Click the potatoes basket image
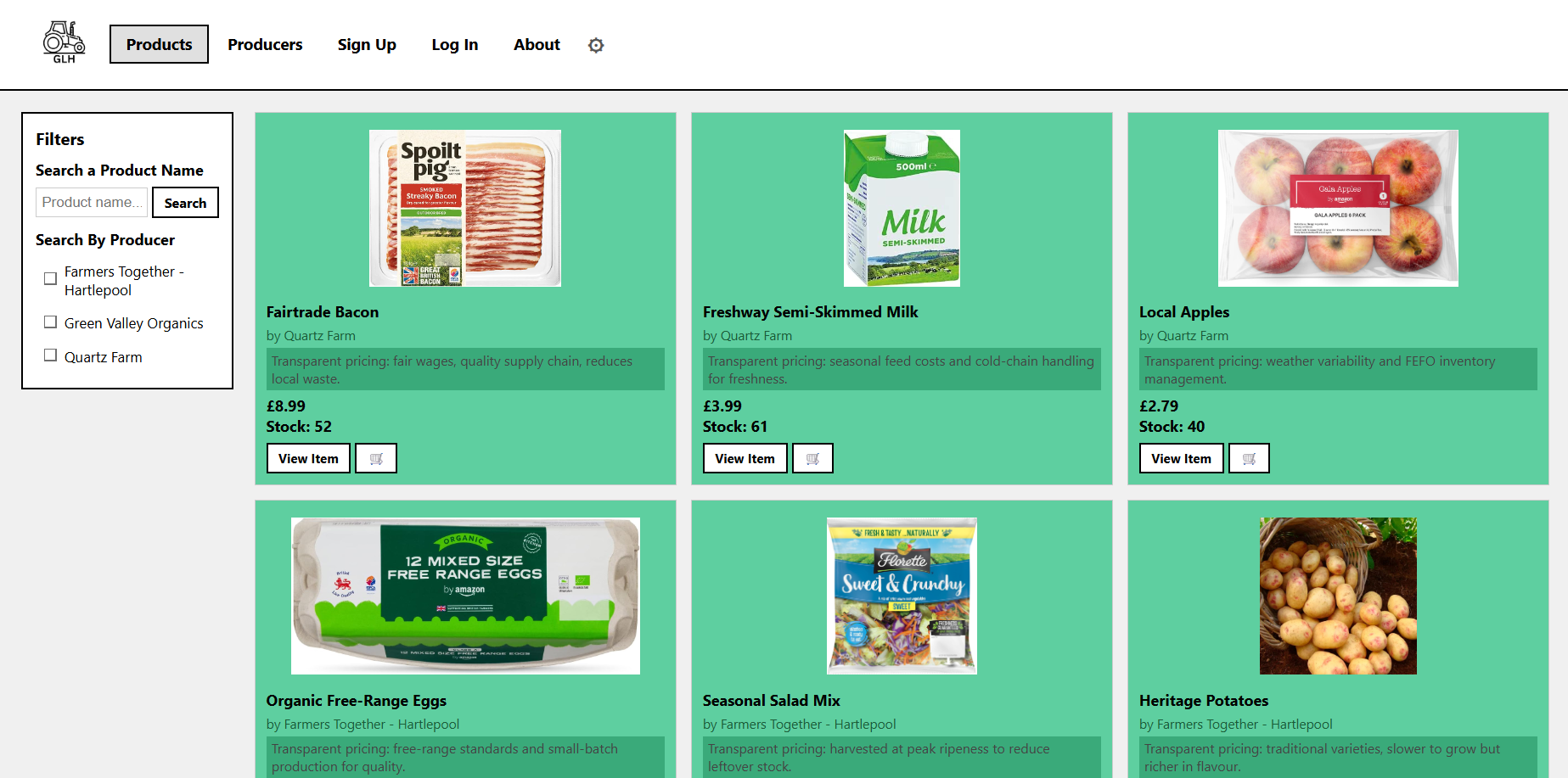 (x=1338, y=596)
